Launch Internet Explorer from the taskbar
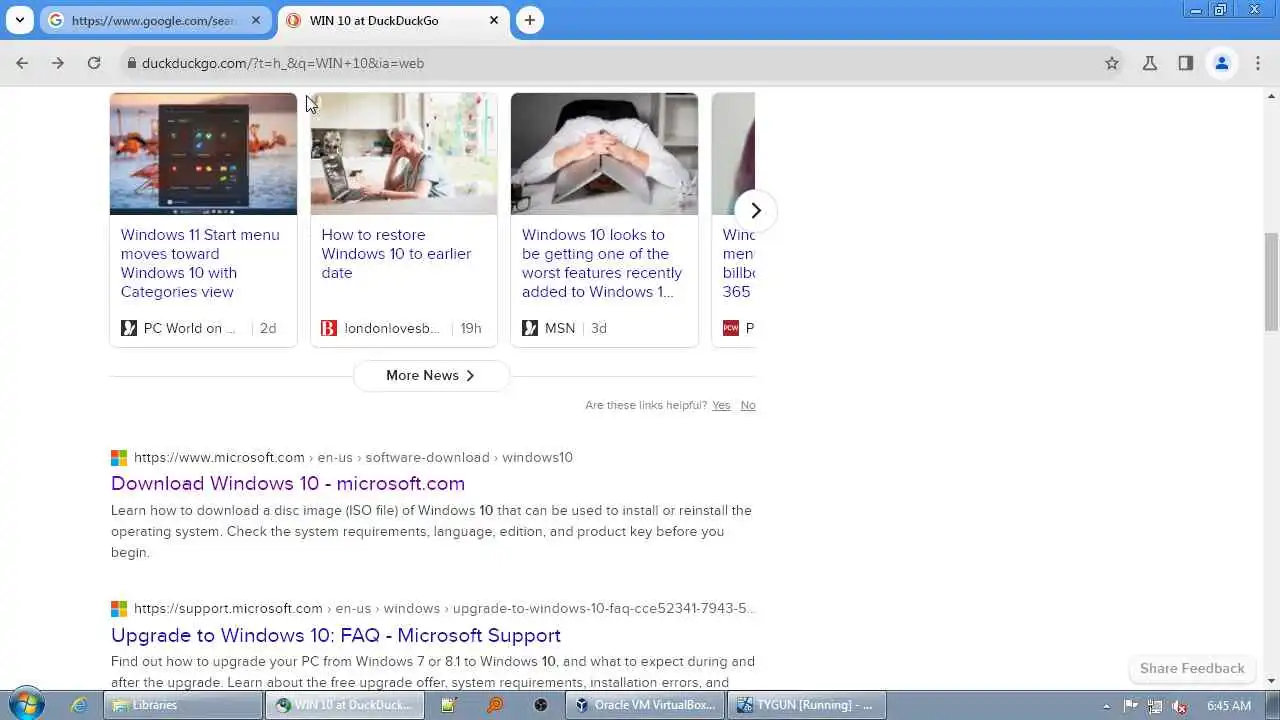Screen dimensions: 1280x720 tap(79, 705)
